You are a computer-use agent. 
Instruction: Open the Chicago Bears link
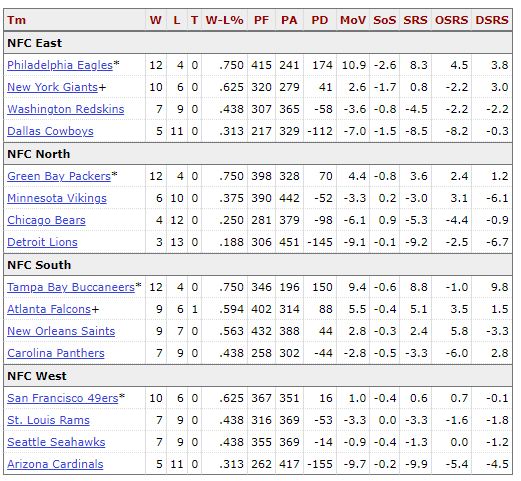pyautogui.click(x=46, y=220)
